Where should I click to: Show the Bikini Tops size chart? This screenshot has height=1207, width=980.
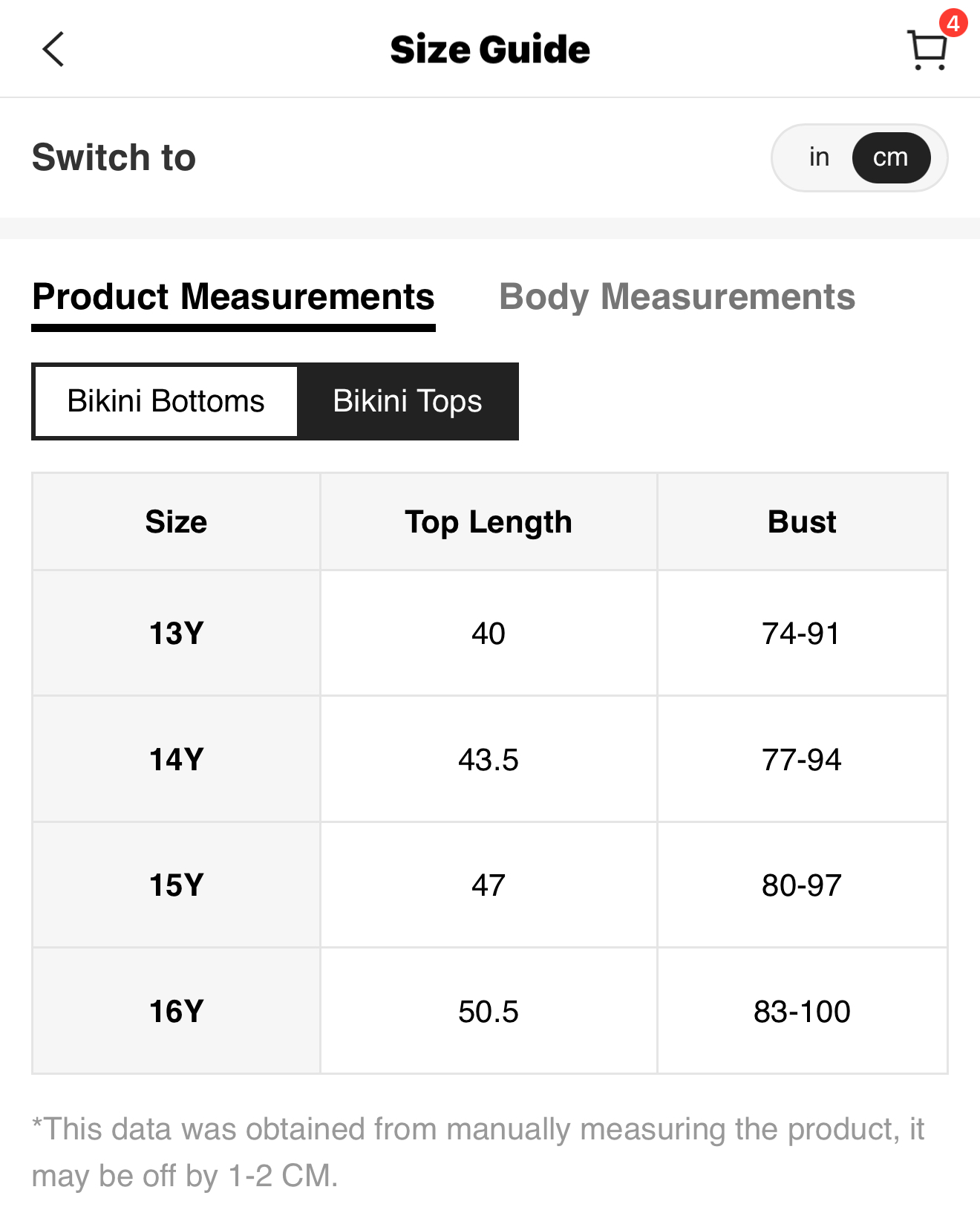(x=407, y=401)
